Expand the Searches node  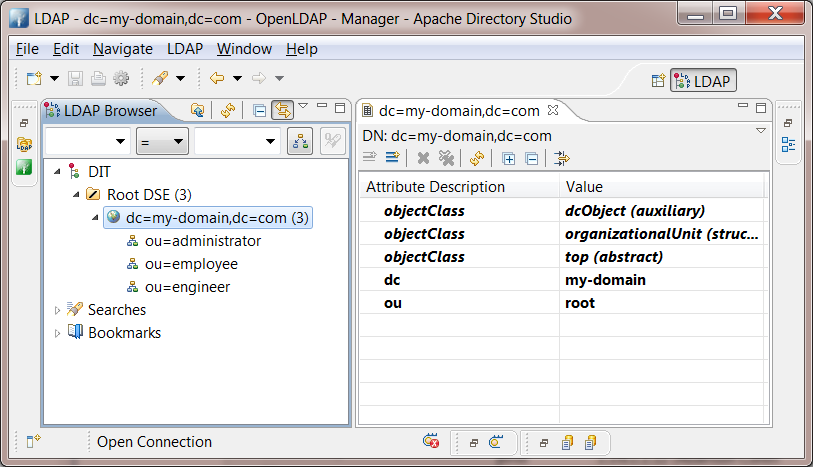(x=57, y=310)
